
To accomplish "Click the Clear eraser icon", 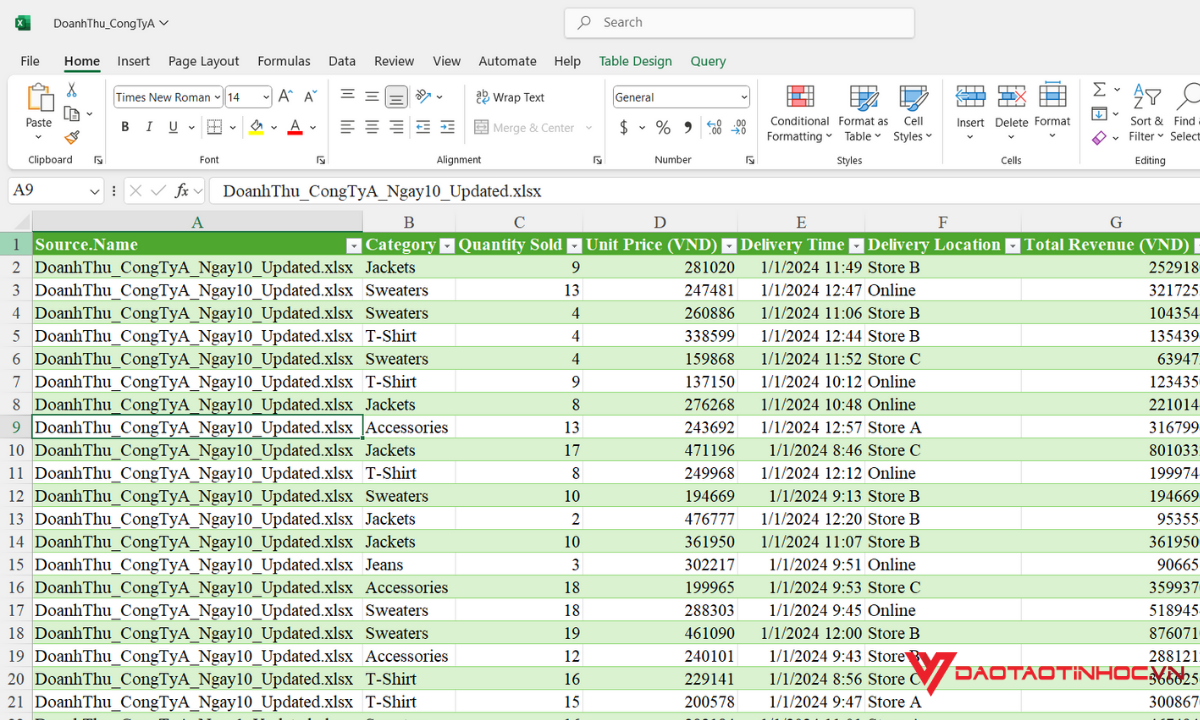I will point(1100,138).
